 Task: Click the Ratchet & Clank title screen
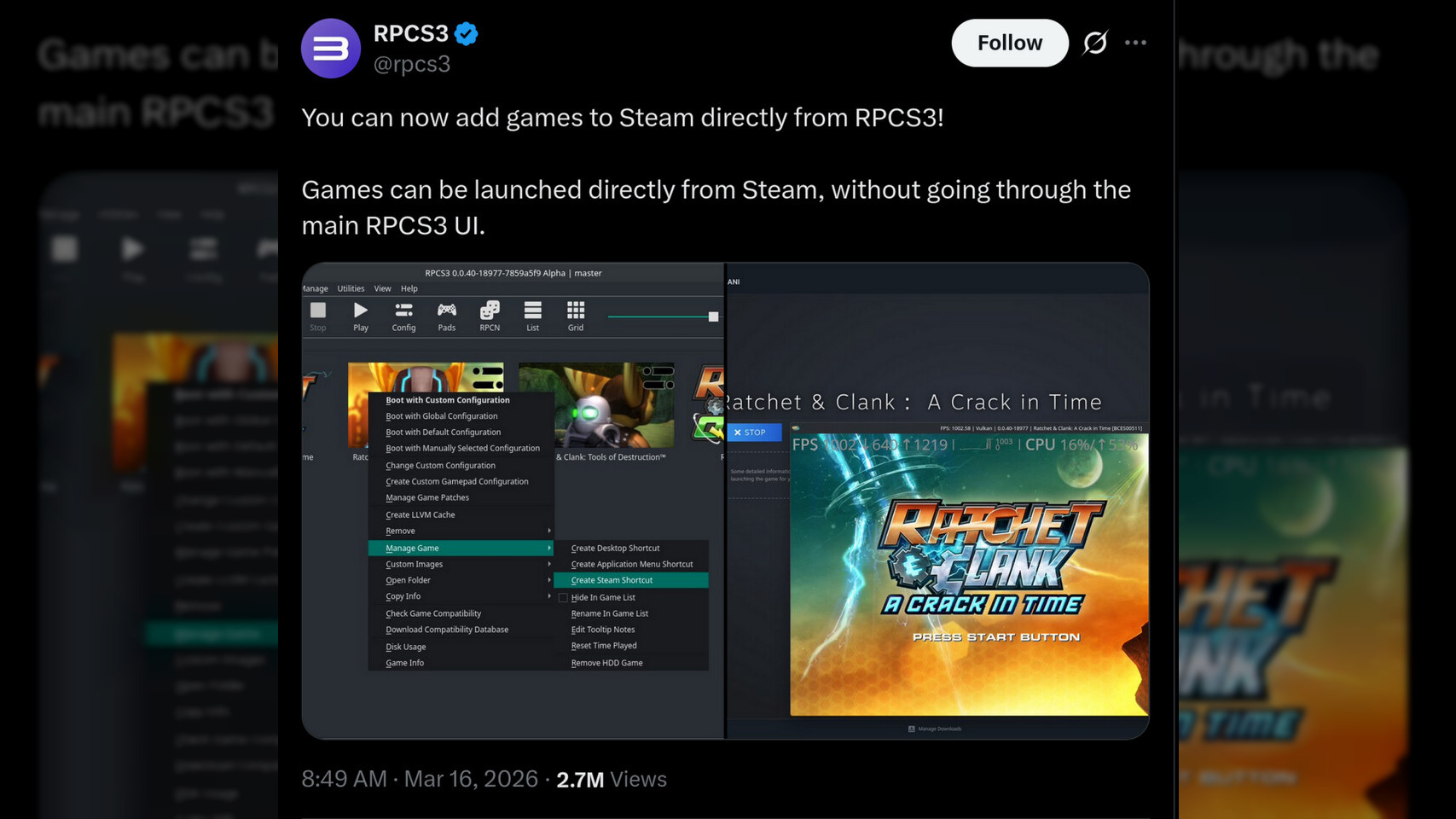tap(969, 574)
